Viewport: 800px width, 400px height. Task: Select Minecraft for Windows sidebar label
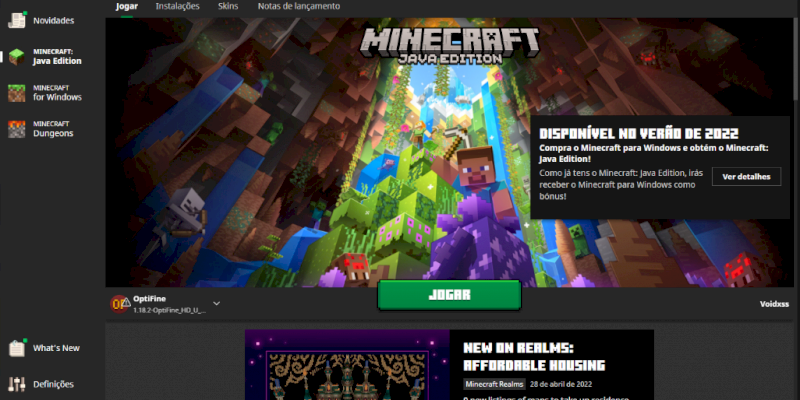pos(57,93)
